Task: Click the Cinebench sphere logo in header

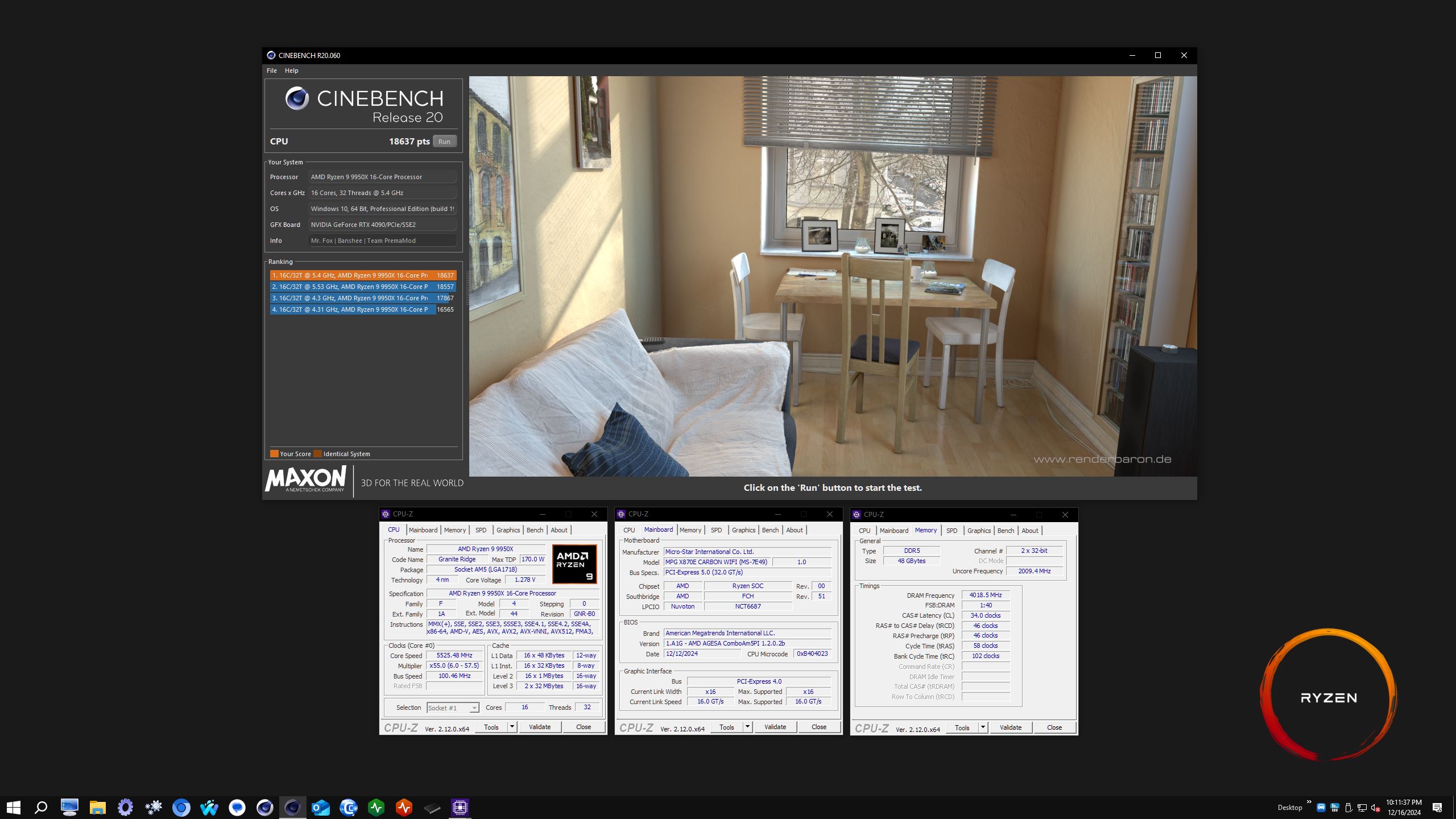Action: click(x=297, y=98)
